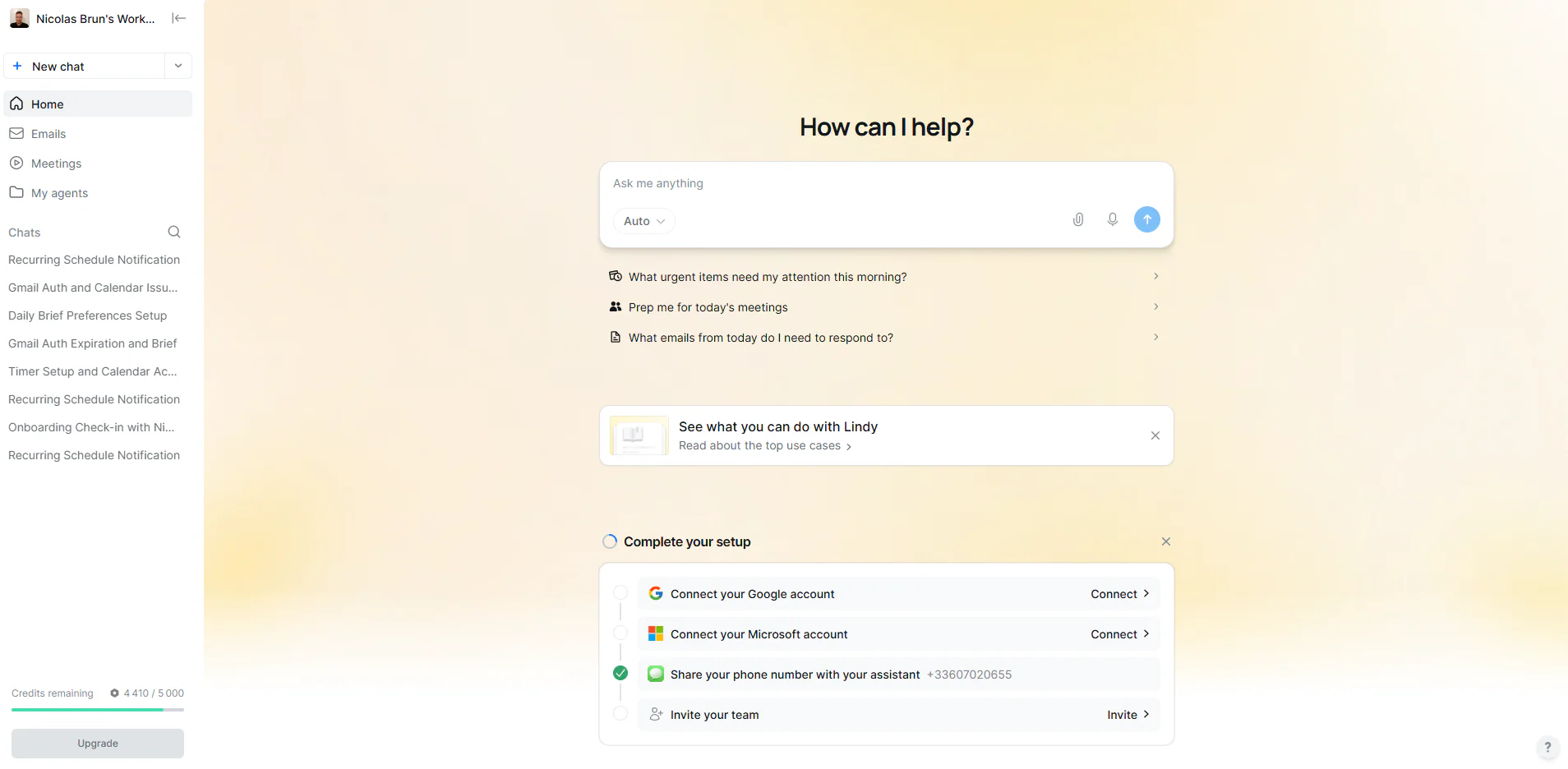
Task: Open help with question mark icon
Action: tap(1547, 747)
